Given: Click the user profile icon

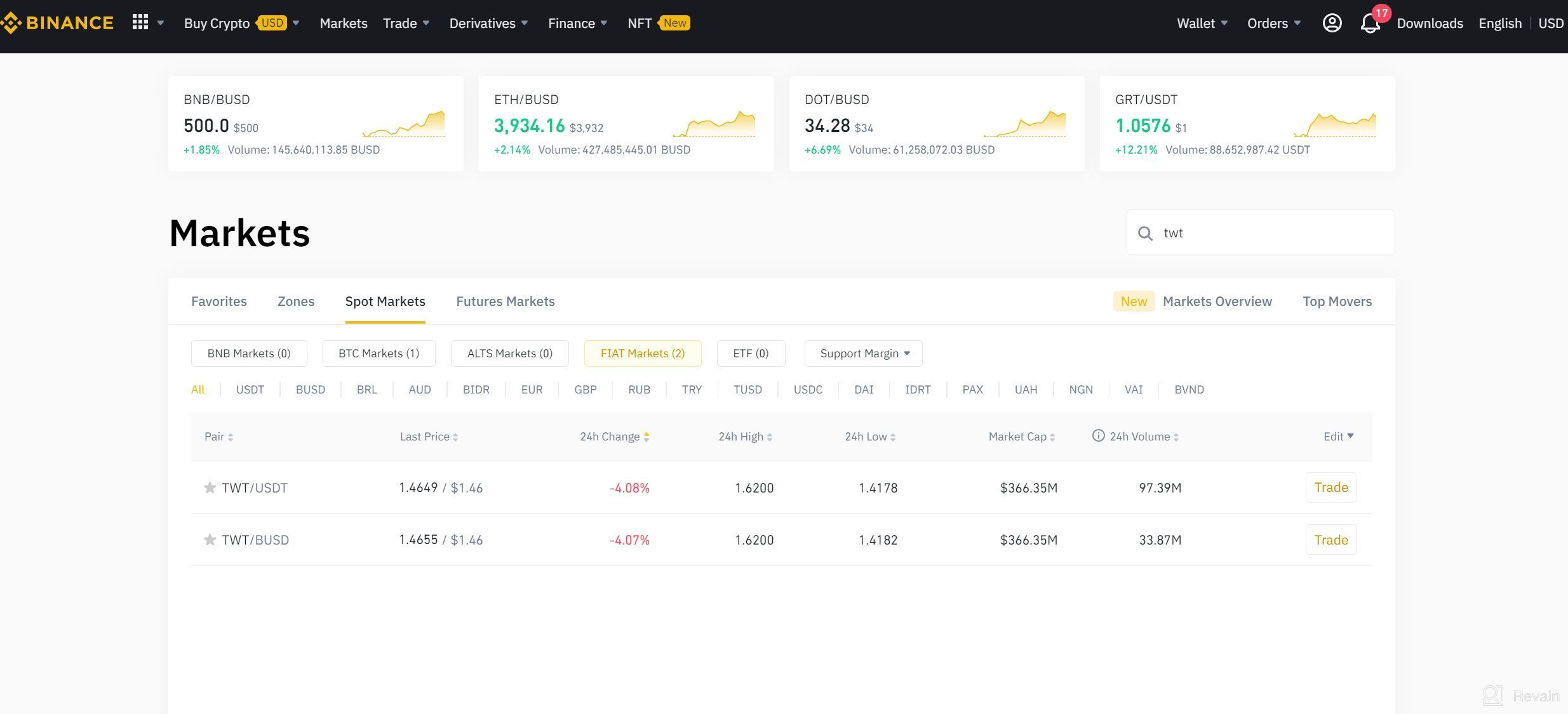Looking at the screenshot, I should click(x=1331, y=22).
